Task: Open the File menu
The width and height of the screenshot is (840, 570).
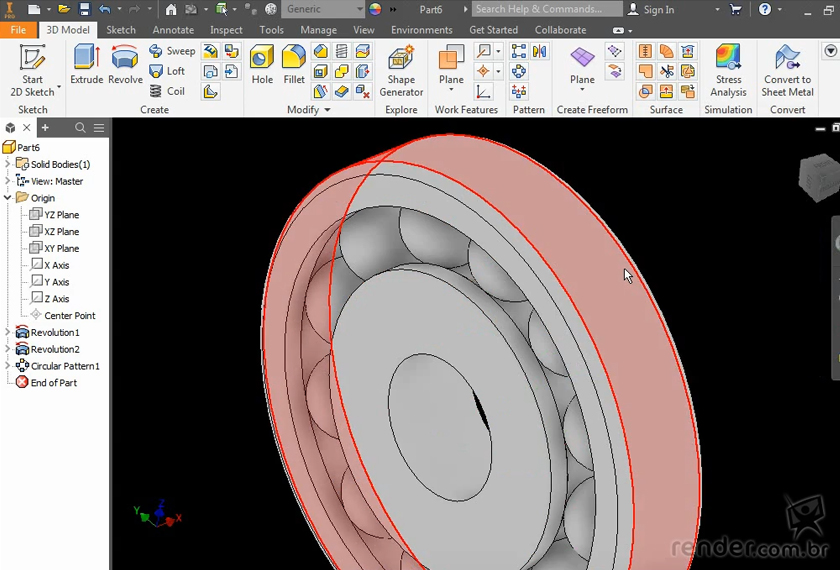Action: coord(19,30)
